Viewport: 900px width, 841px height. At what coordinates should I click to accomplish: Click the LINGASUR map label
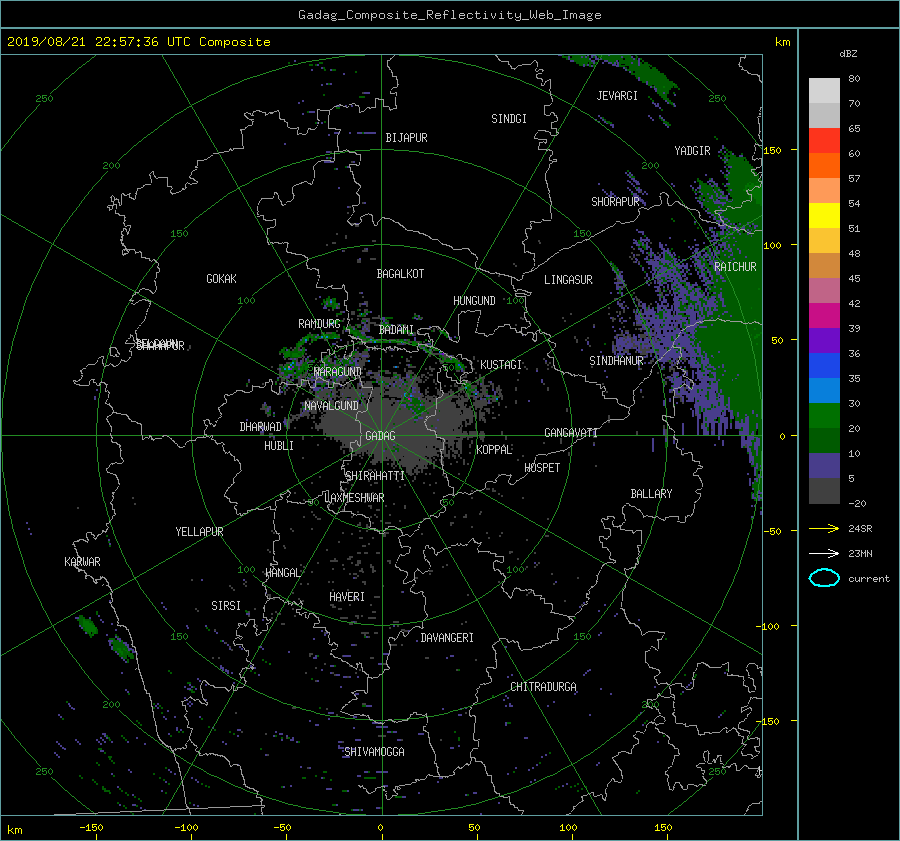568,280
